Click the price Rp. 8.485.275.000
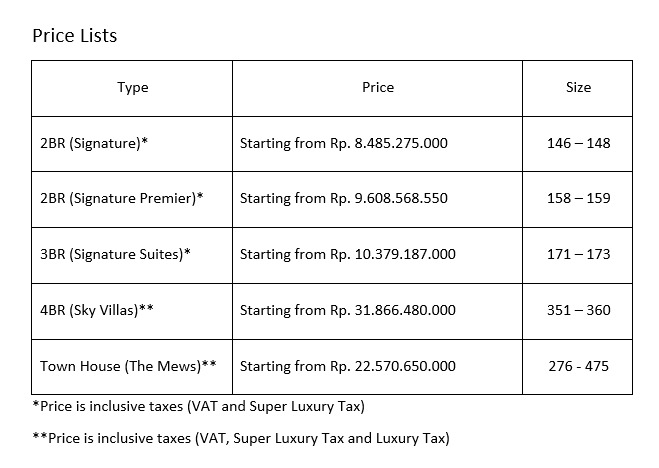The image size is (659, 468). coord(389,143)
